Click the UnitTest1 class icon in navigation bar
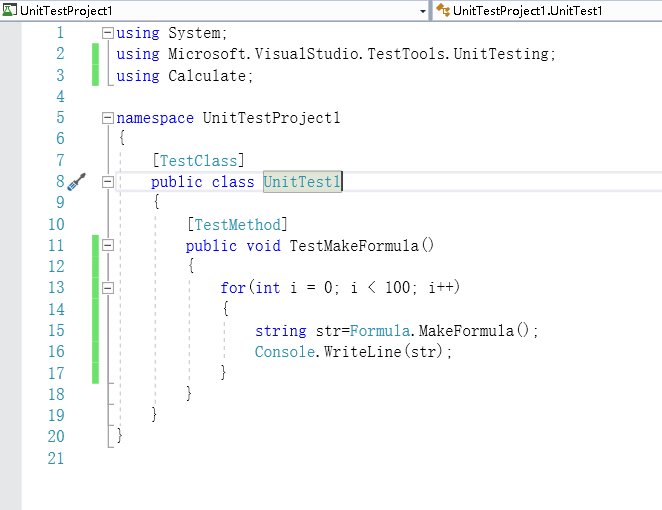The width and height of the screenshot is (662, 510). [443, 10]
